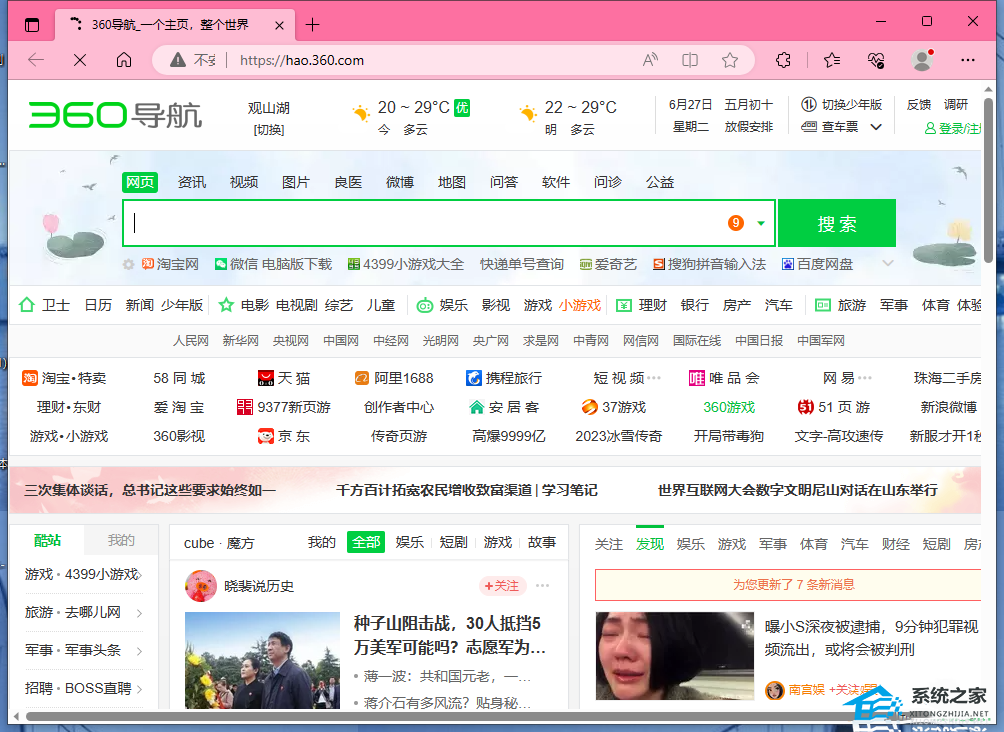Go to browser home page icon

pos(124,60)
